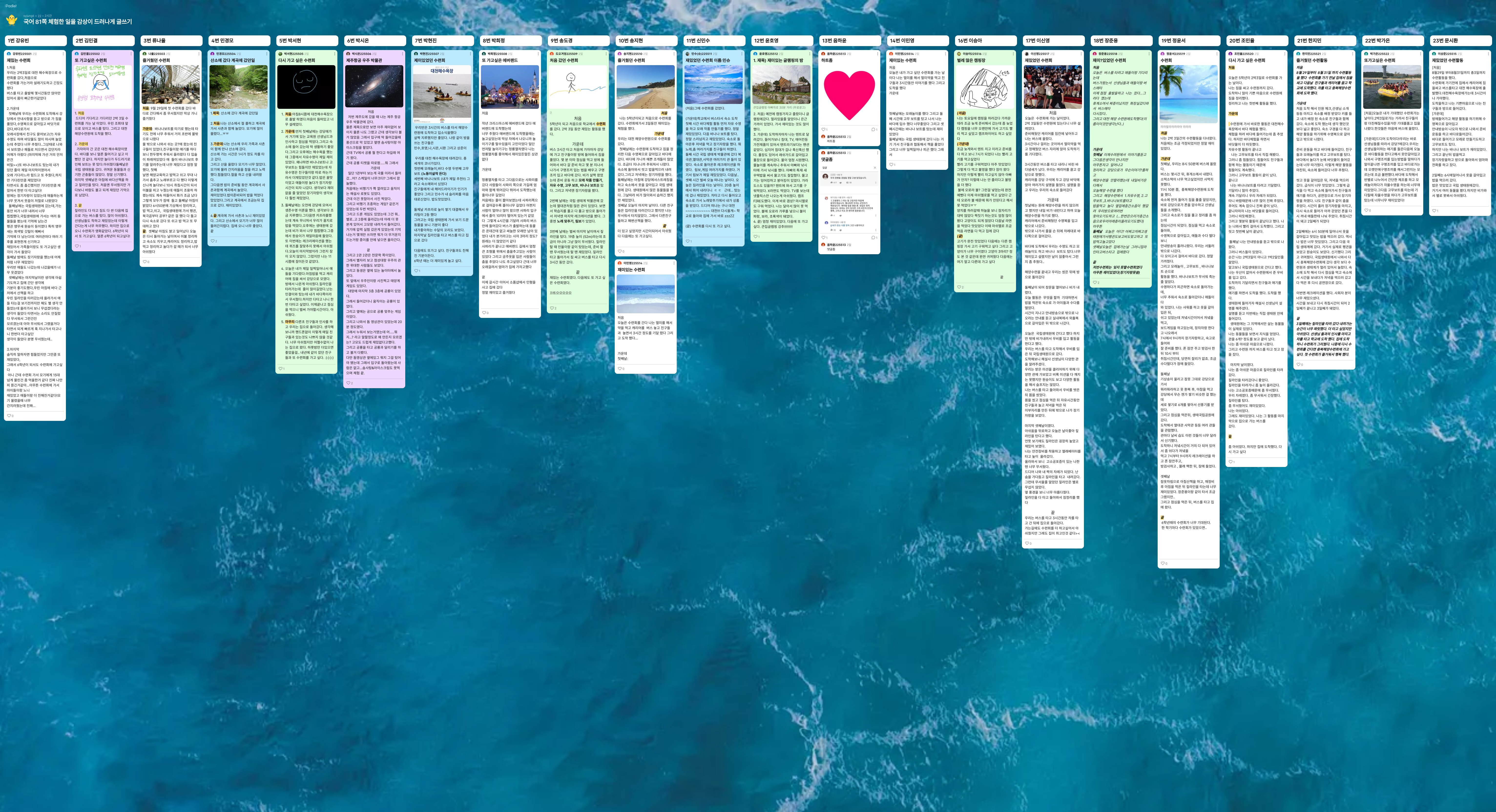Click the Padlet logo
Screen dimensions: 1496x812
point(10,6)
